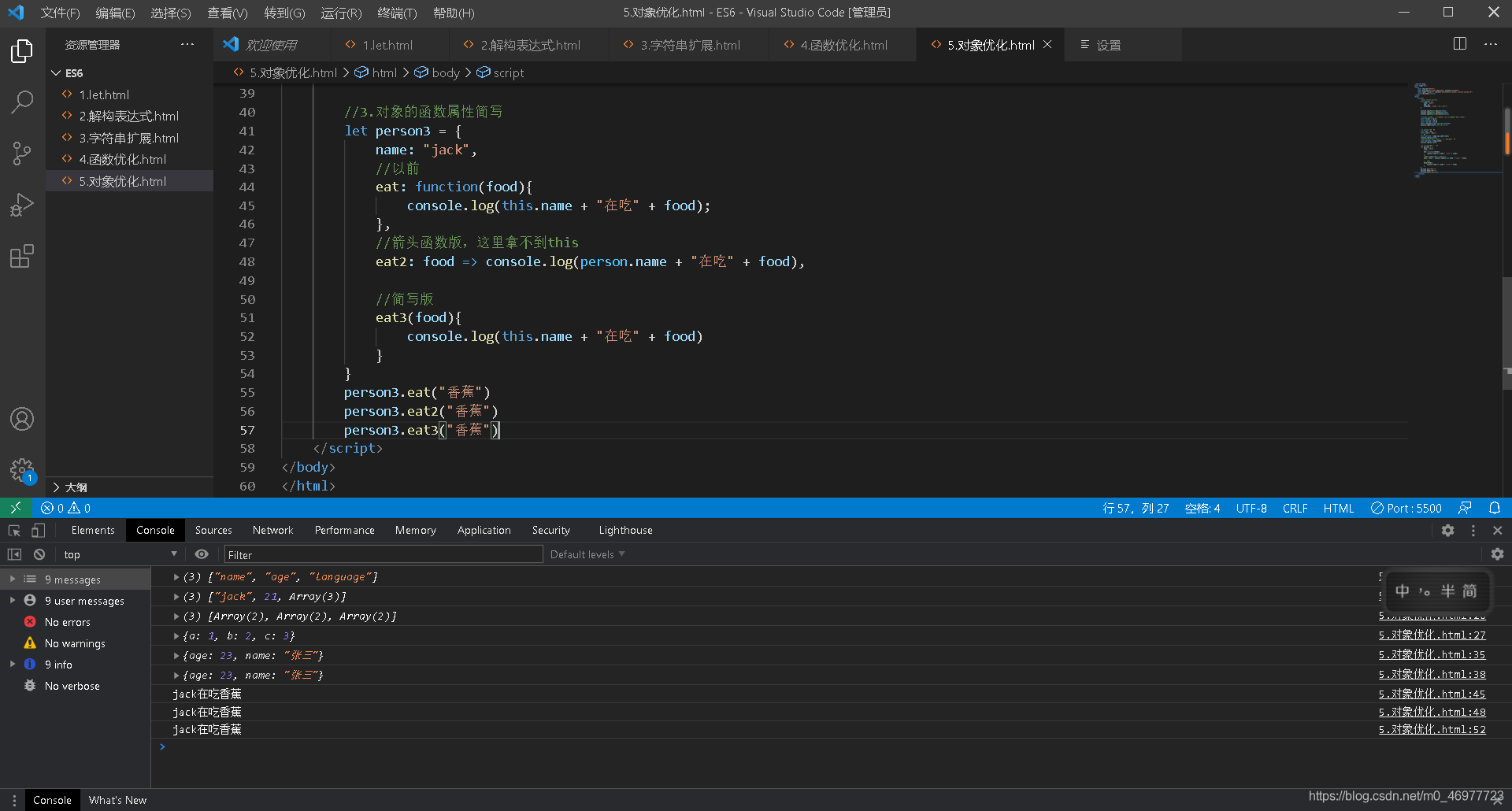Open source link 5.对象优化.html:45
The width and height of the screenshot is (1512, 811).
[x=1432, y=694]
